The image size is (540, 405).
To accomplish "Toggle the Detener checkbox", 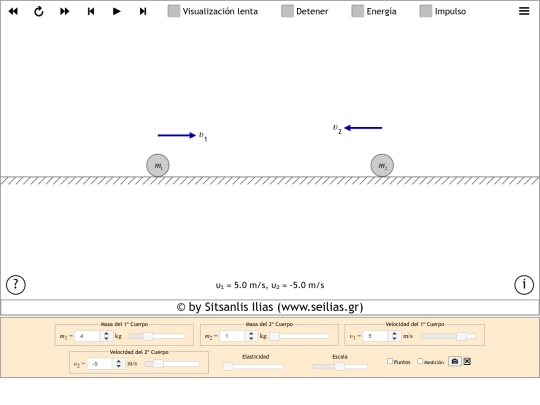I will click(287, 11).
